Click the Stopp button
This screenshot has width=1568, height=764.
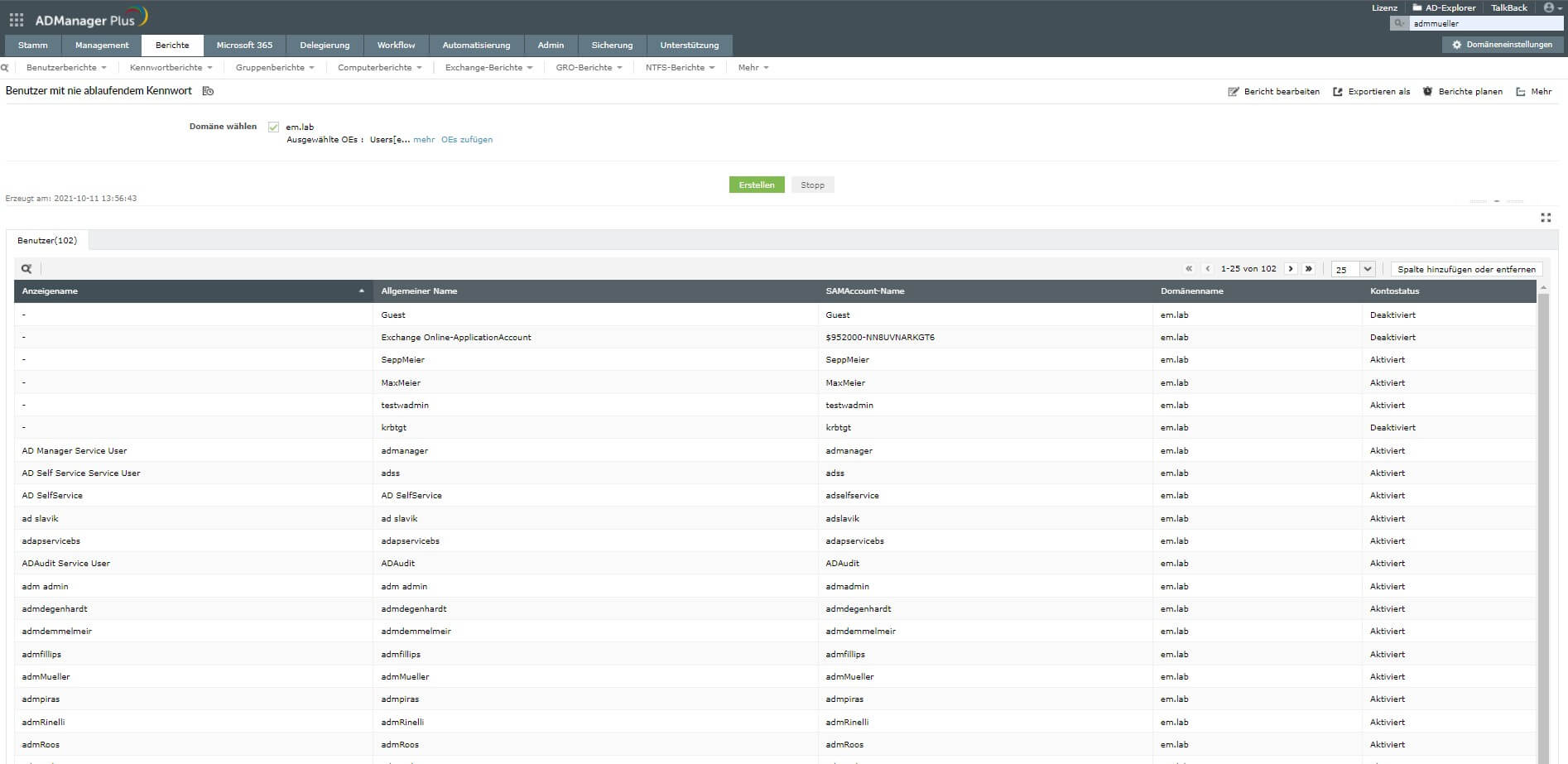pyautogui.click(x=812, y=185)
